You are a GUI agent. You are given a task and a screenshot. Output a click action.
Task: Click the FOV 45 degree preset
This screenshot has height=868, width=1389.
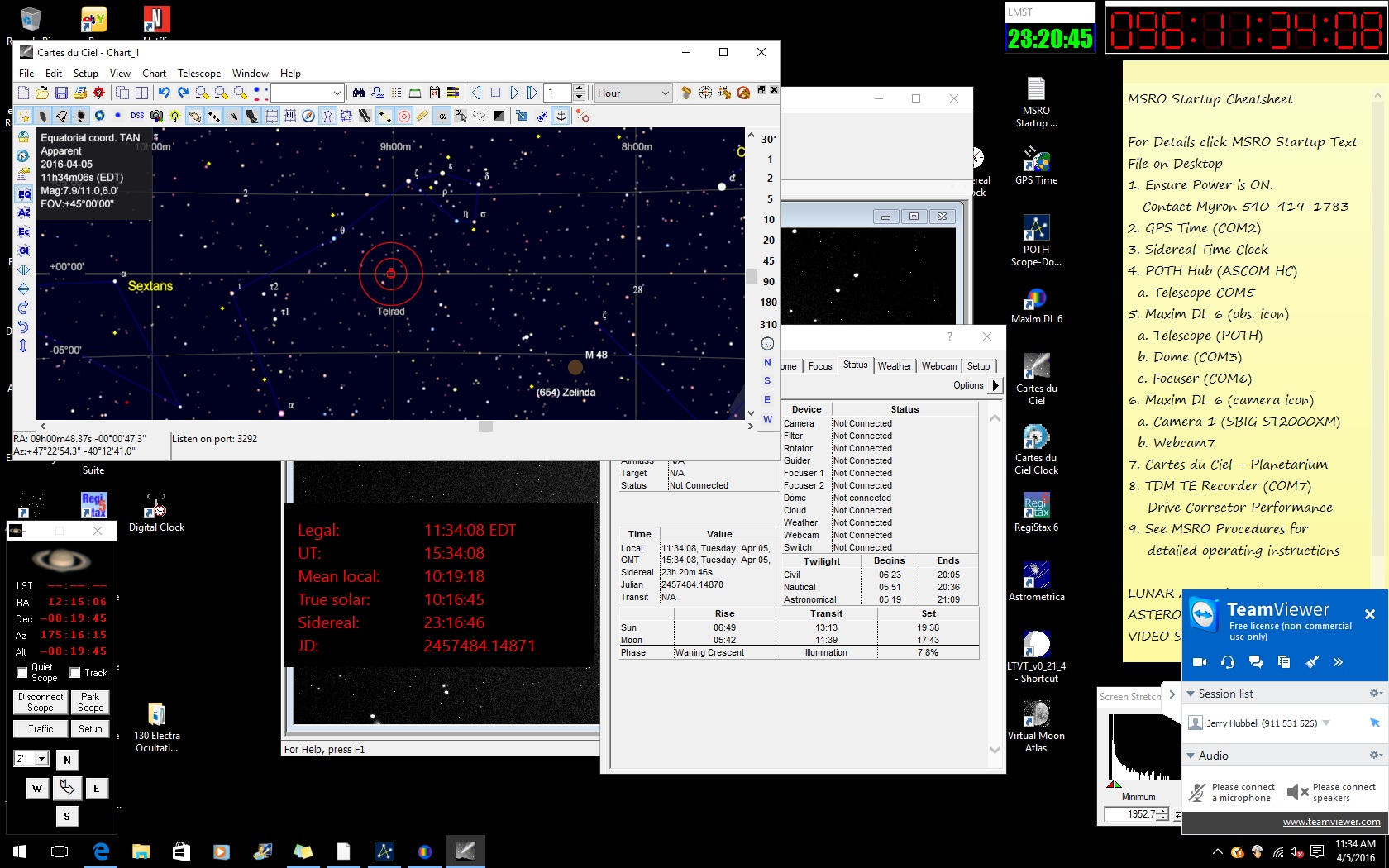pyautogui.click(x=769, y=261)
